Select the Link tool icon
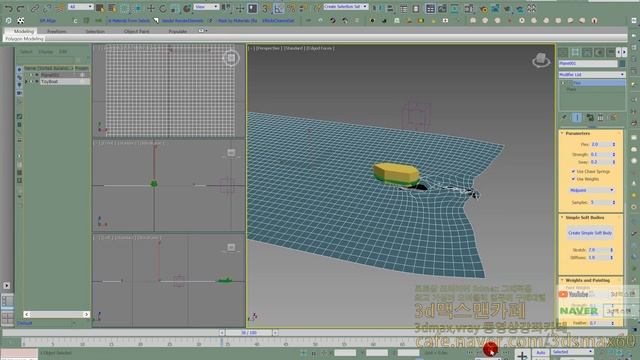 coord(35,8)
